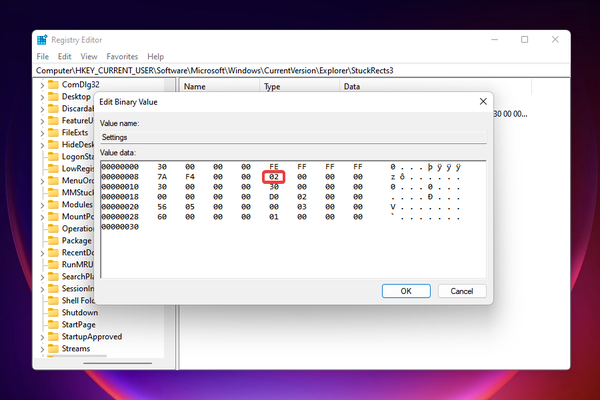The image size is (600, 400).
Task: Click the RunMRU folder icon
Action: [x=53, y=264]
